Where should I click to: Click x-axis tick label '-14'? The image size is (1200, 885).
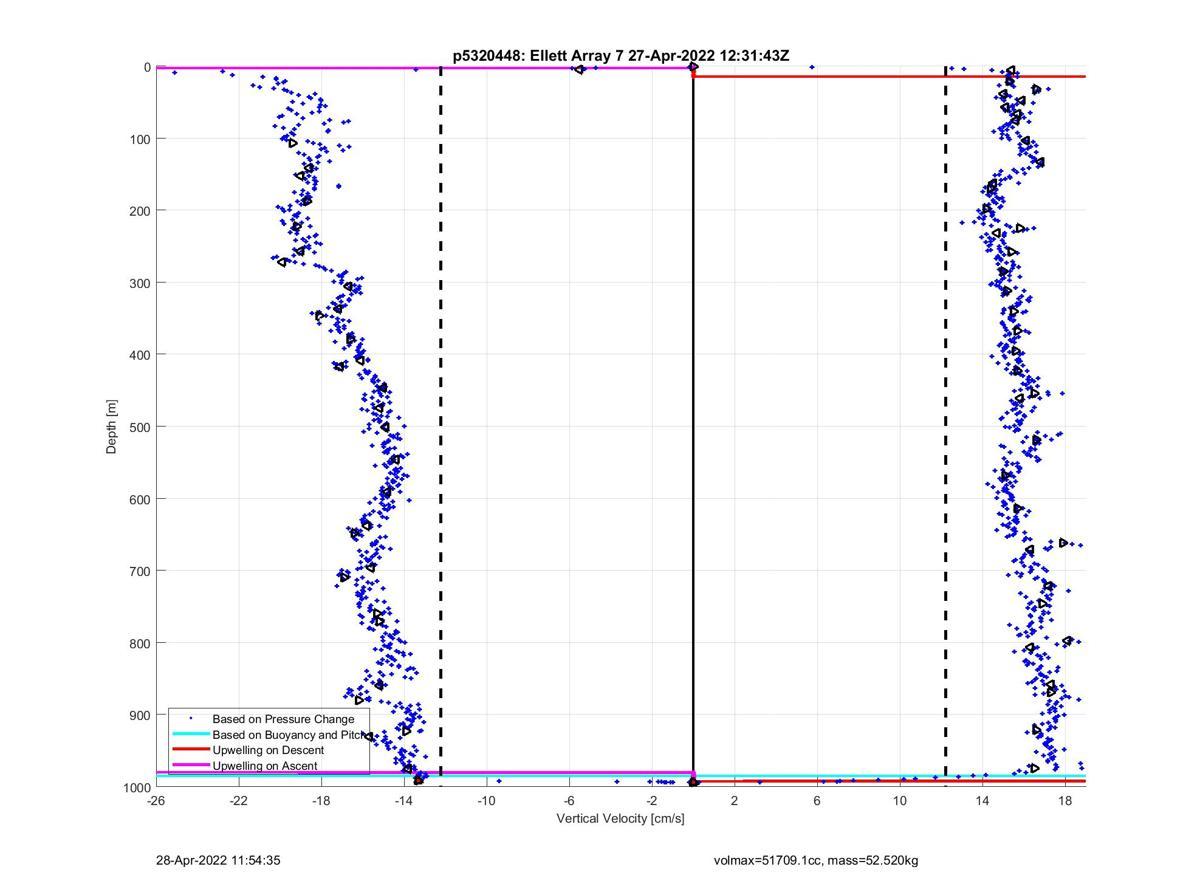coord(404,801)
